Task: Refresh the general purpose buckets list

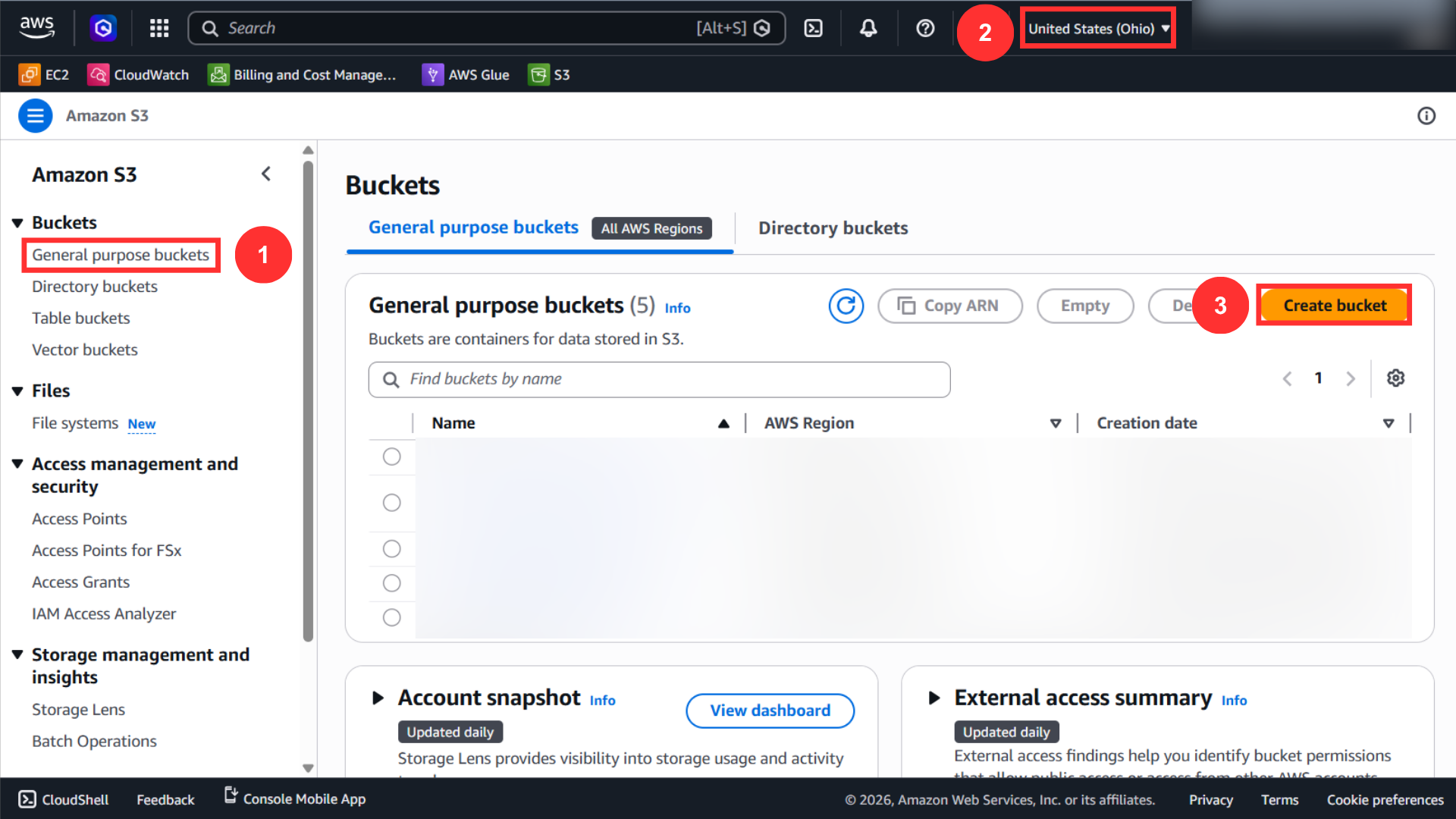Action: click(846, 306)
